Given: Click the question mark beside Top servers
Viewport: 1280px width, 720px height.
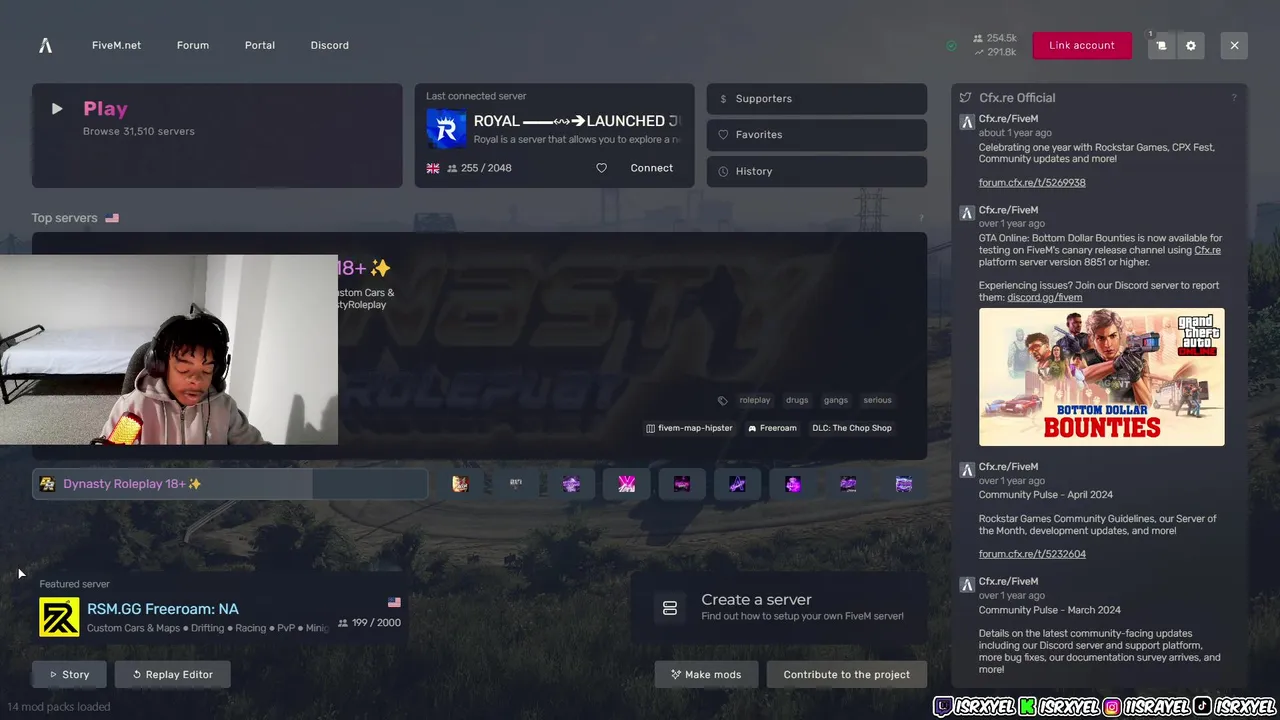Looking at the screenshot, I should tap(921, 218).
